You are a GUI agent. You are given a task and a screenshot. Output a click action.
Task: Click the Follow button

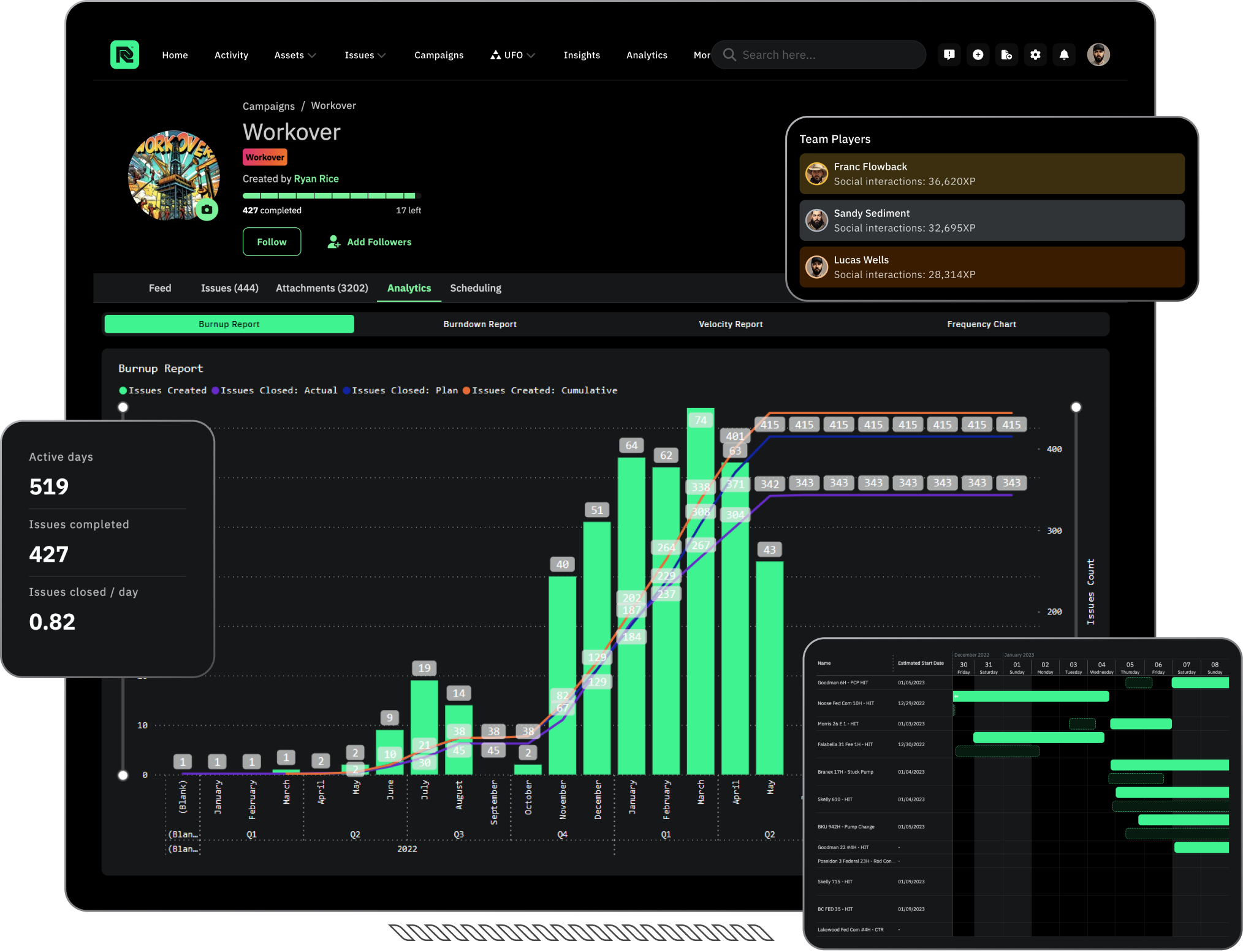[x=272, y=241]
